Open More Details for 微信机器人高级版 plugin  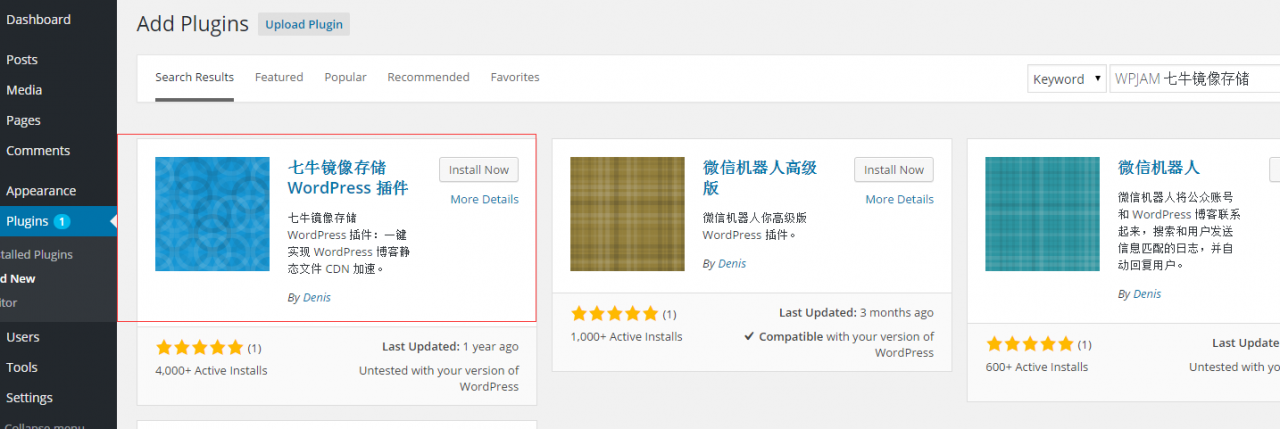coord(899,199)
